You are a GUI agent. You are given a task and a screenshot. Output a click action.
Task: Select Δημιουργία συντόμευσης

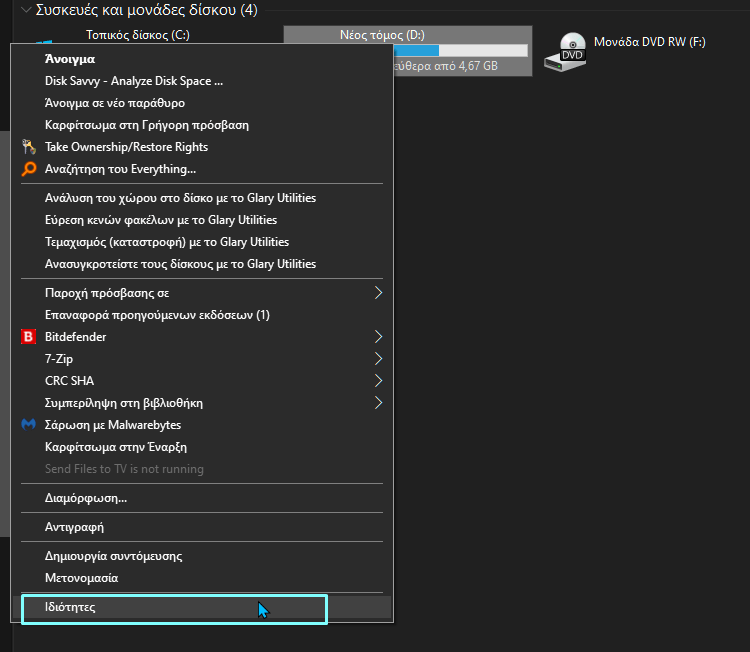point(202,556)
